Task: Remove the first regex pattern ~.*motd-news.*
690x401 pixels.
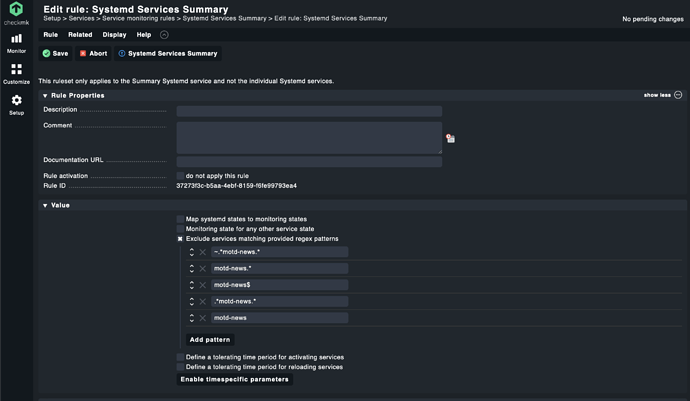Action: pos(202,252)
